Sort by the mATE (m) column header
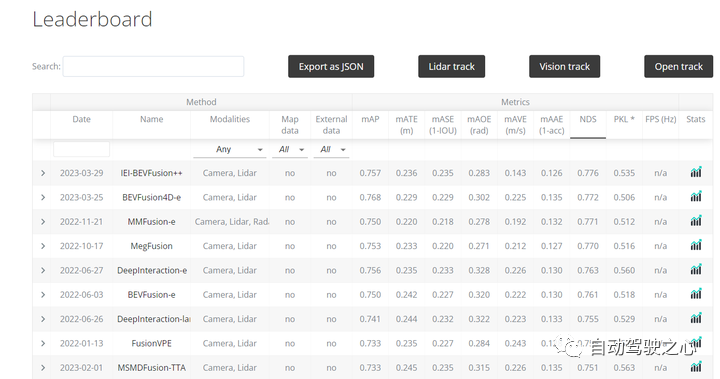Image resolution: width=720 pixels, height=379 pixels. pyautogui.click(x=406, y=125)
